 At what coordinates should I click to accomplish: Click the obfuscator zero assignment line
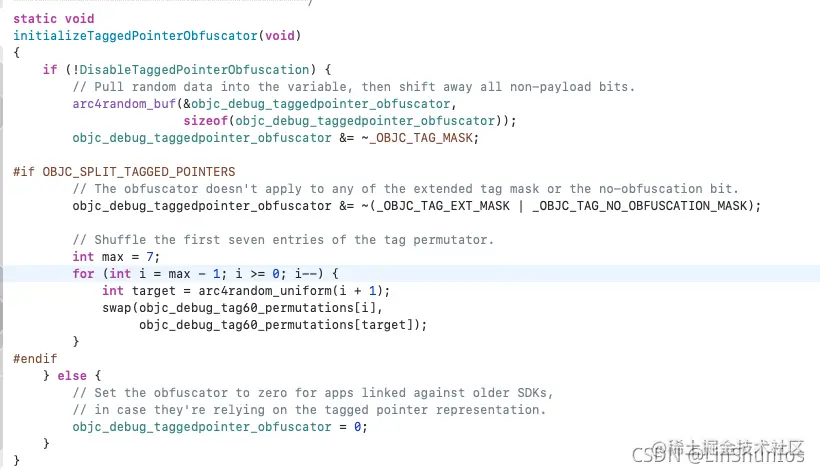tap(220, 427)
